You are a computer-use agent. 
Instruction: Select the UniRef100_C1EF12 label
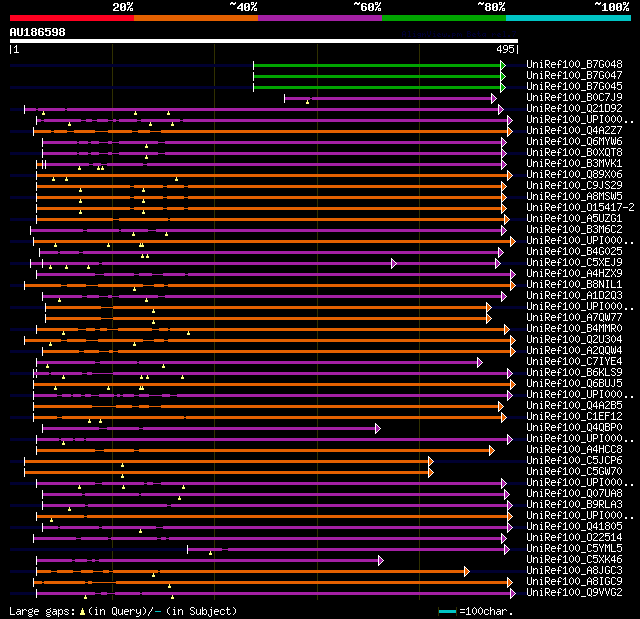click(574, 417)
